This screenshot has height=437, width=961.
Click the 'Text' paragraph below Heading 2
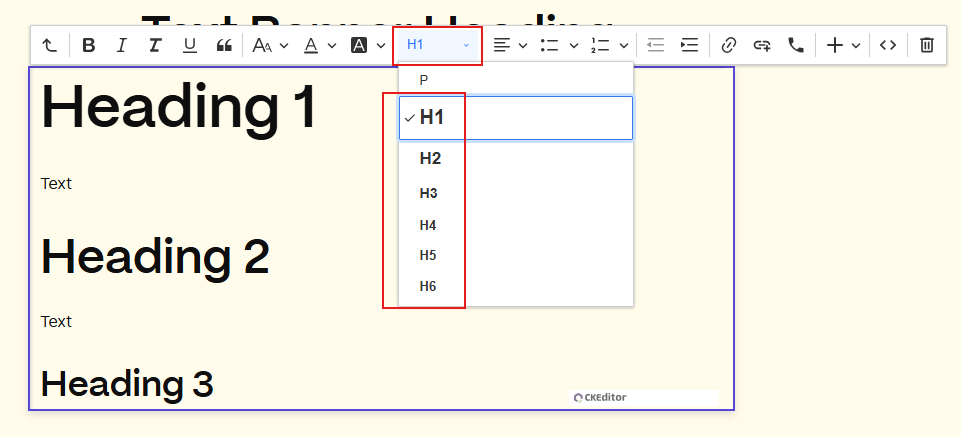pos(56,321)
